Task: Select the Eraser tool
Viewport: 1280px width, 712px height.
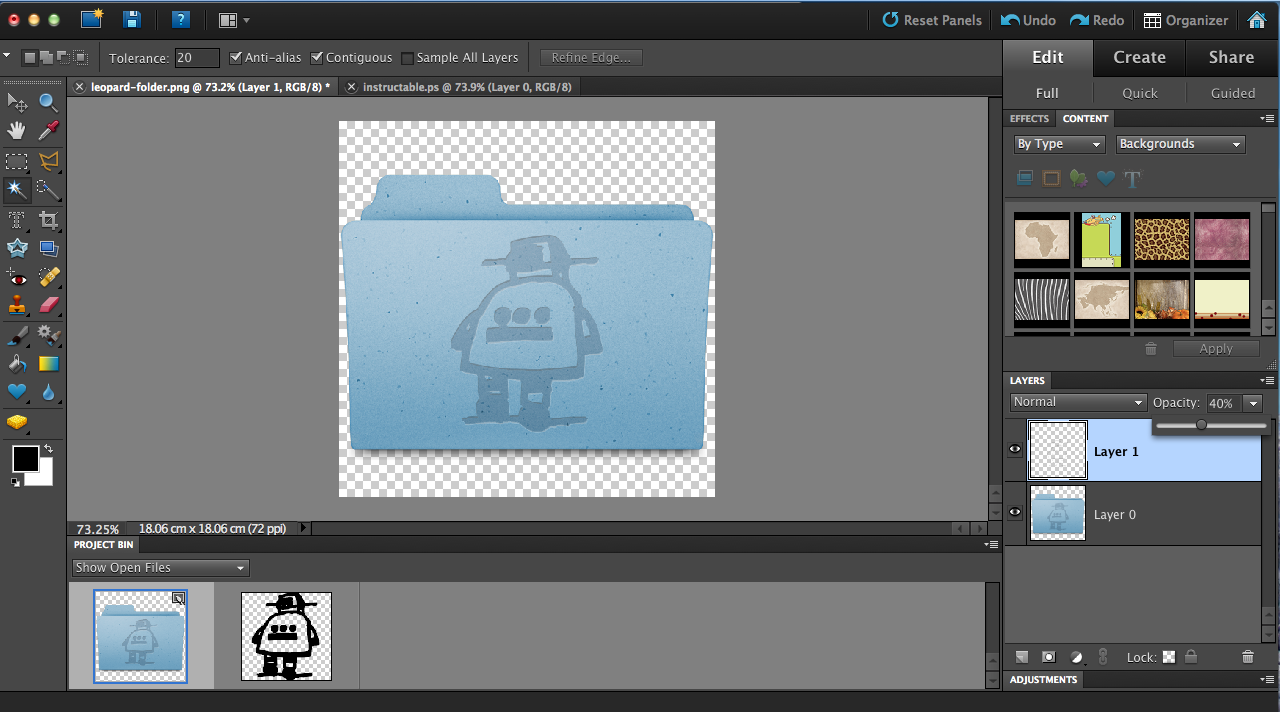Action: coord(48,305)
